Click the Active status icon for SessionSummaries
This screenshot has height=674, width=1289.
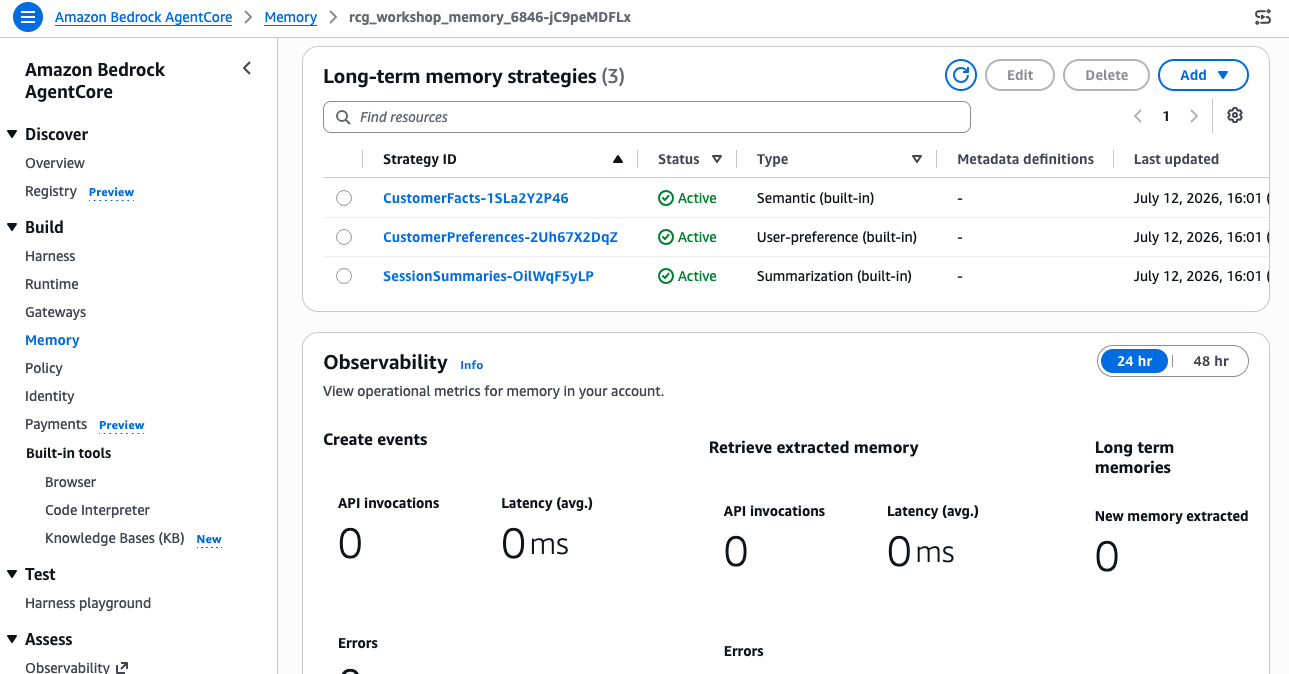[x=666, y=276]
